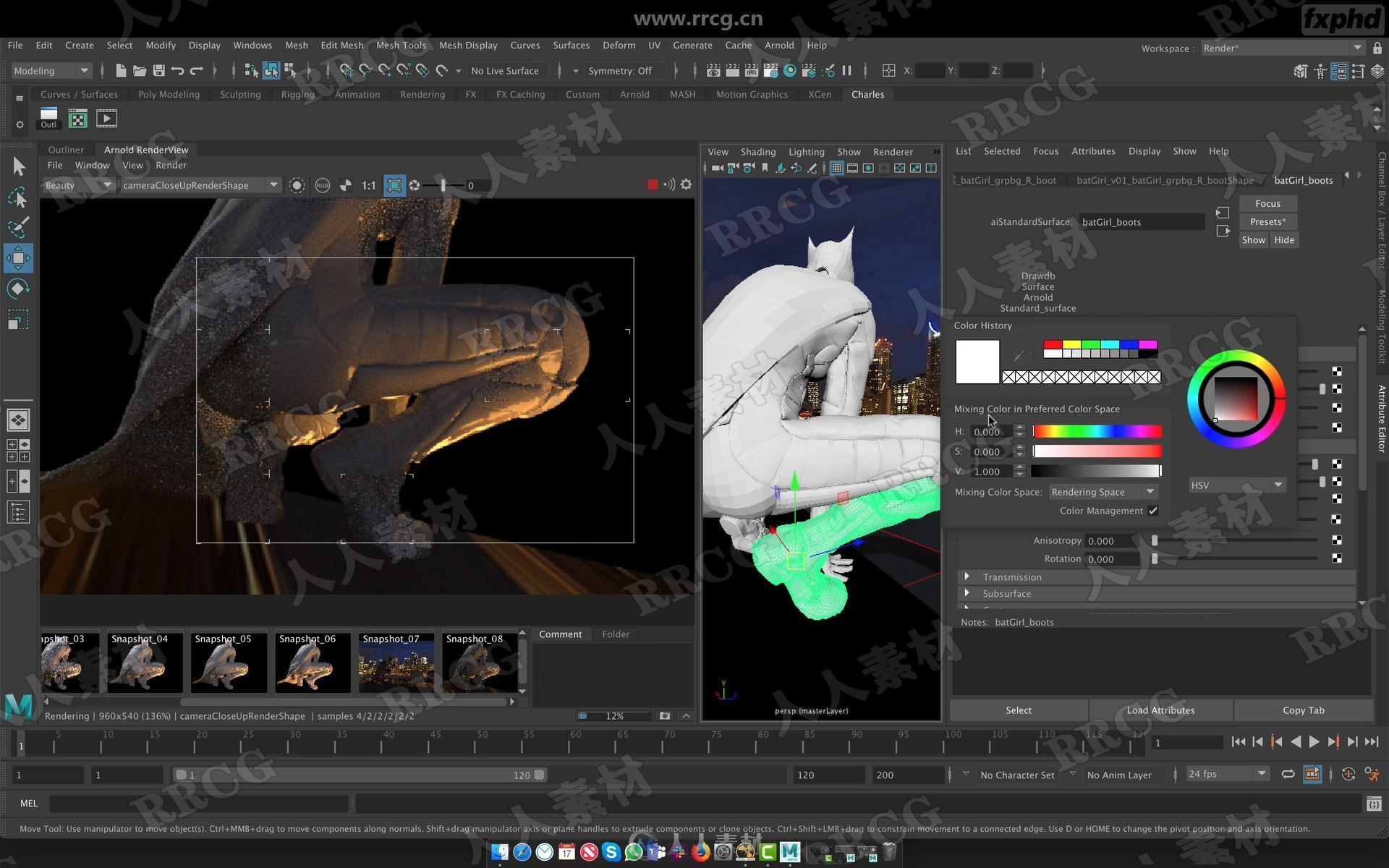Uncheck the Color Management checkbox
Viewport: 1389px width, 868px height.
[1153, 511]
